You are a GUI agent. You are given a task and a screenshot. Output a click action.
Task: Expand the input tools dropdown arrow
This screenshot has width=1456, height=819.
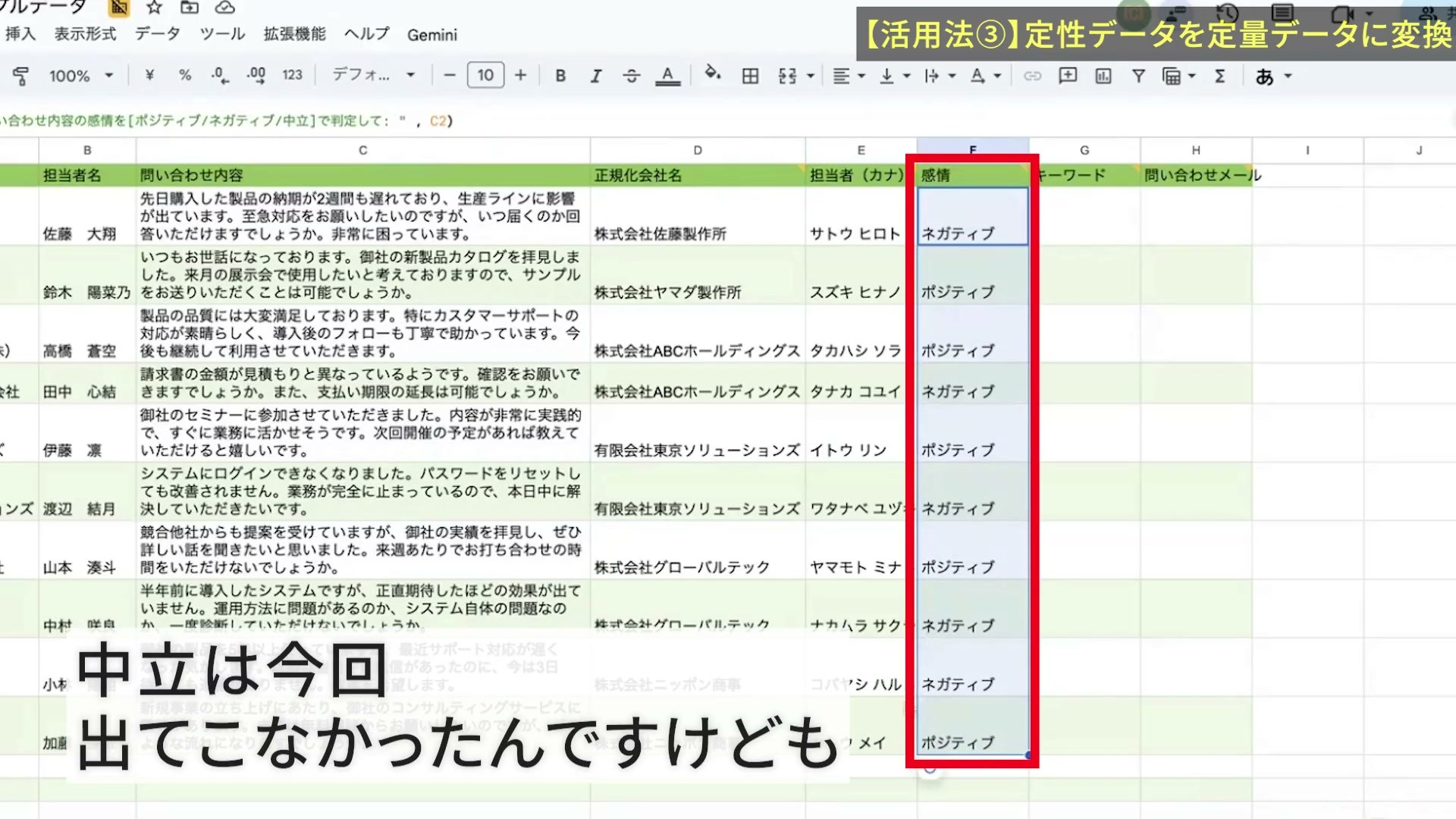tap(1288, 76)
